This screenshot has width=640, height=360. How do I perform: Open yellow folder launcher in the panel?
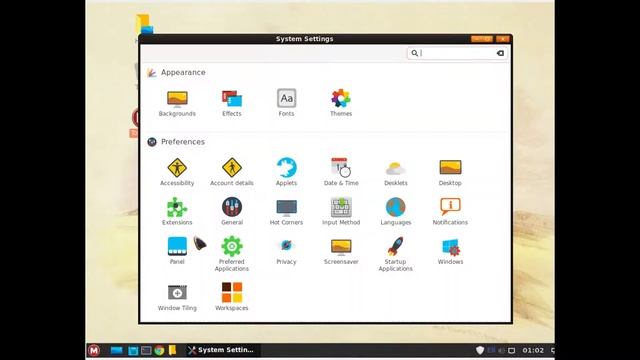[x=172, y=350]
